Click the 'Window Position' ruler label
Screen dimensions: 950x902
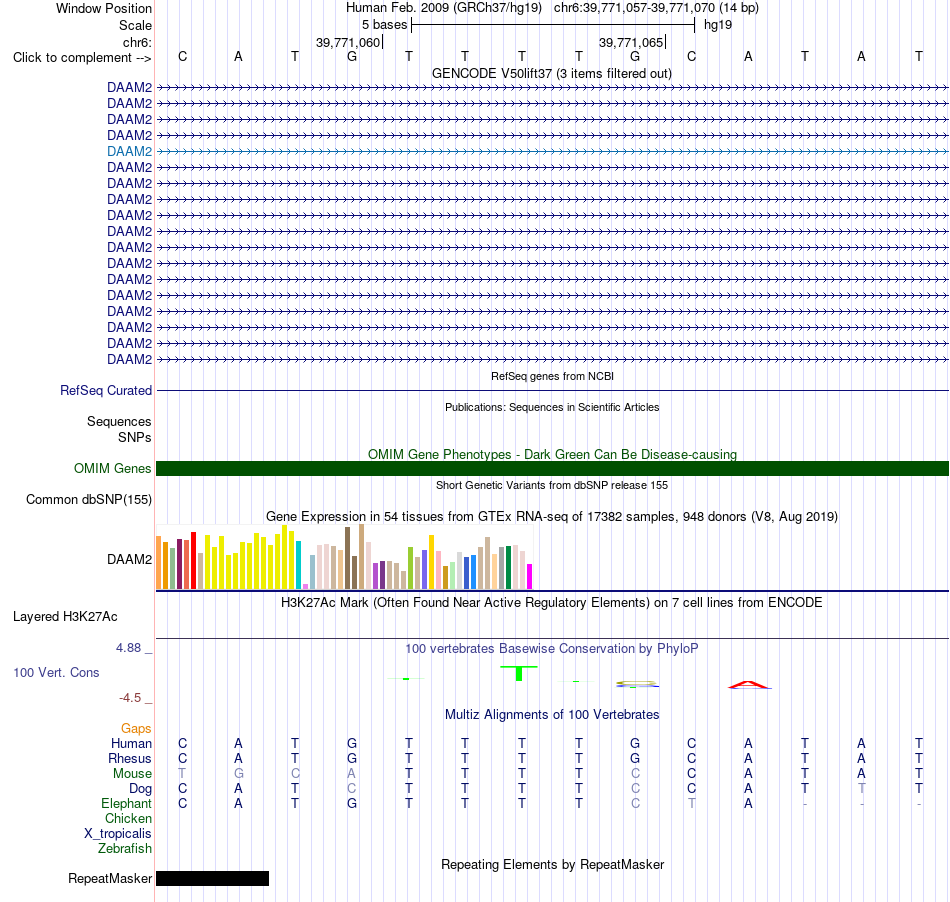[104, 8]
